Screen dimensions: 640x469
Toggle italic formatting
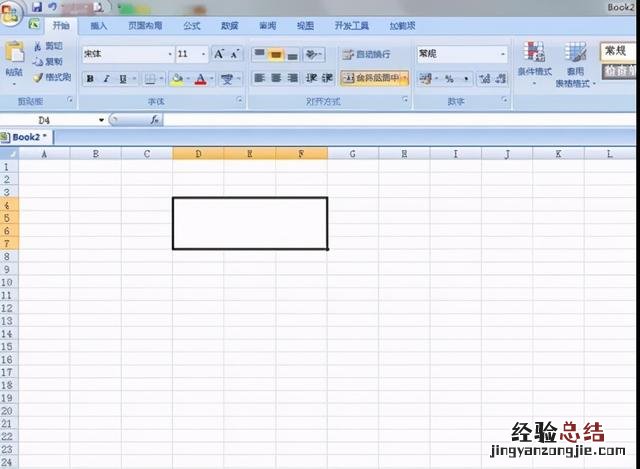(x=106, y=79)
